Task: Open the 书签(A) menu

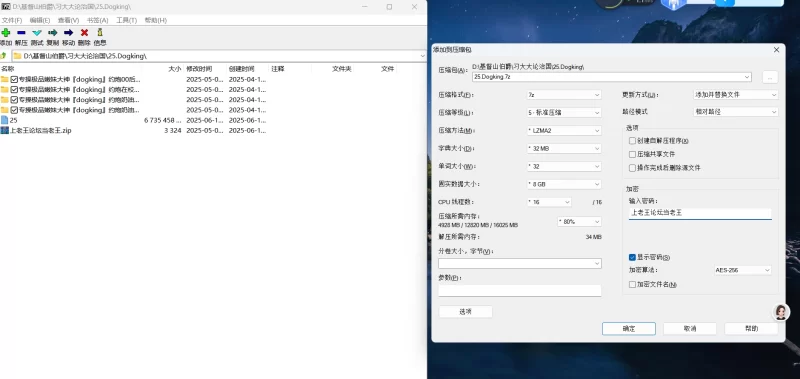Action: pos(97,20)
